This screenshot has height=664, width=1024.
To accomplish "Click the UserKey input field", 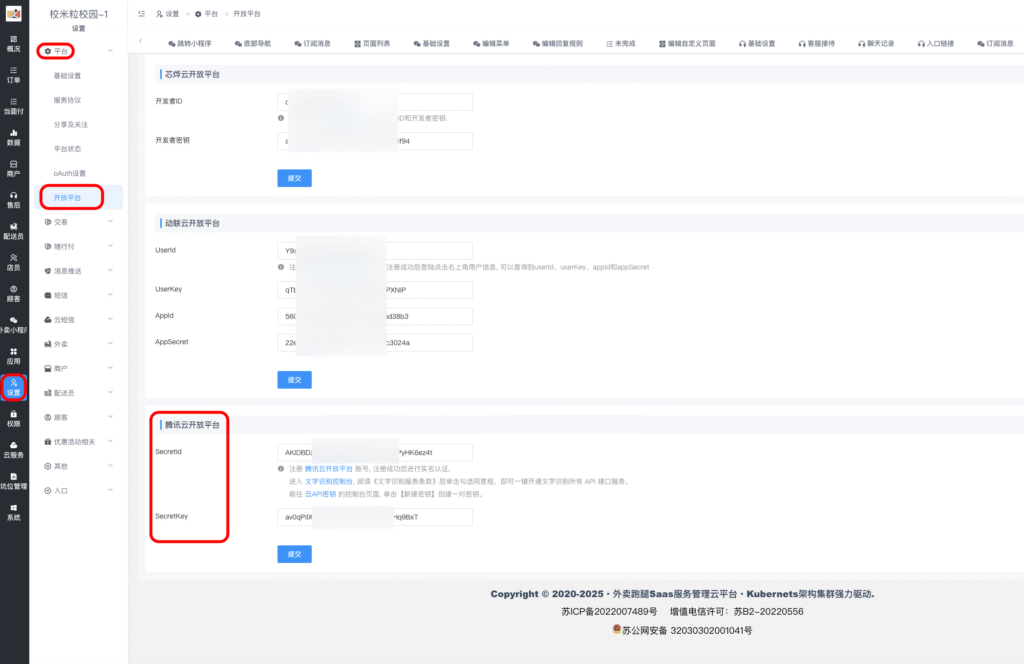I will click(x=374, y=290).
